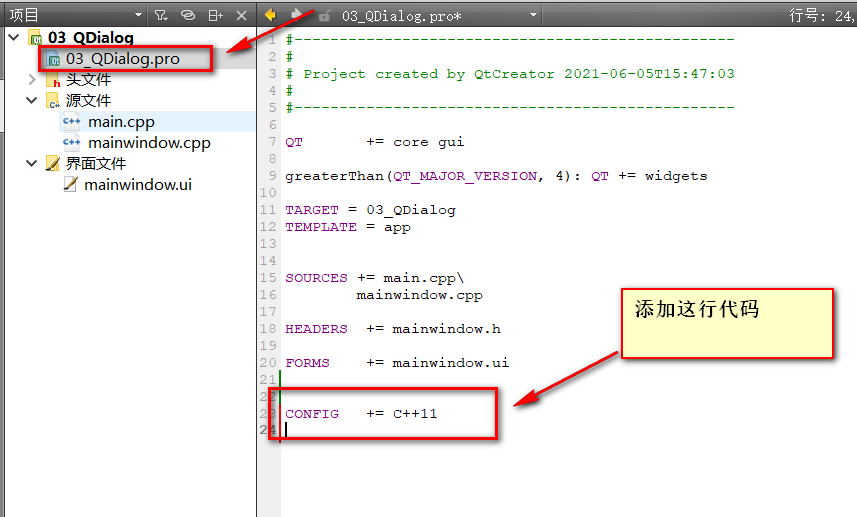The image size is (857, 517).
Task: Click the 头文件 folder icon
Action: coord(53,80)
